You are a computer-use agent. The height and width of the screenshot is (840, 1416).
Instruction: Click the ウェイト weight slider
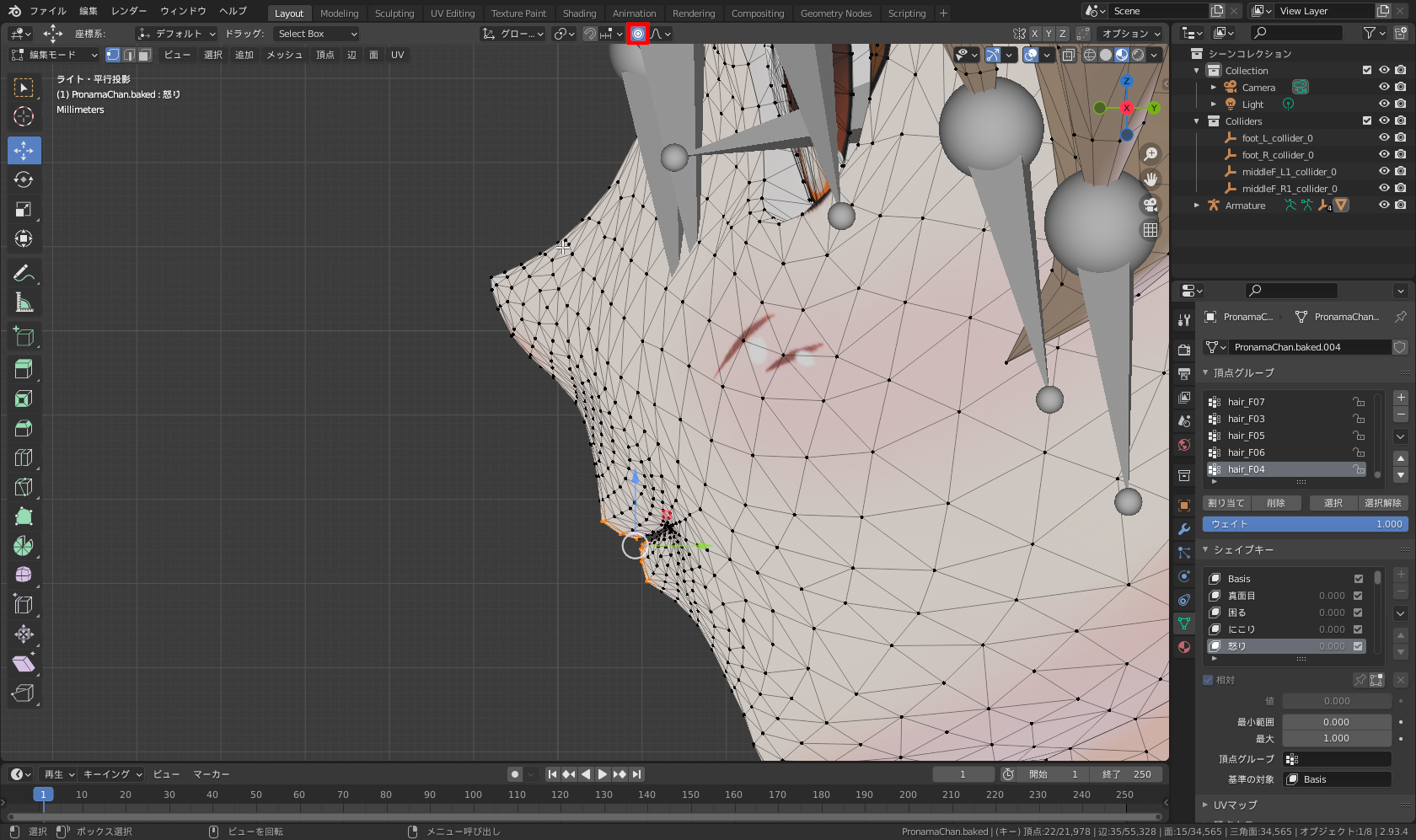coord(1305,524)
